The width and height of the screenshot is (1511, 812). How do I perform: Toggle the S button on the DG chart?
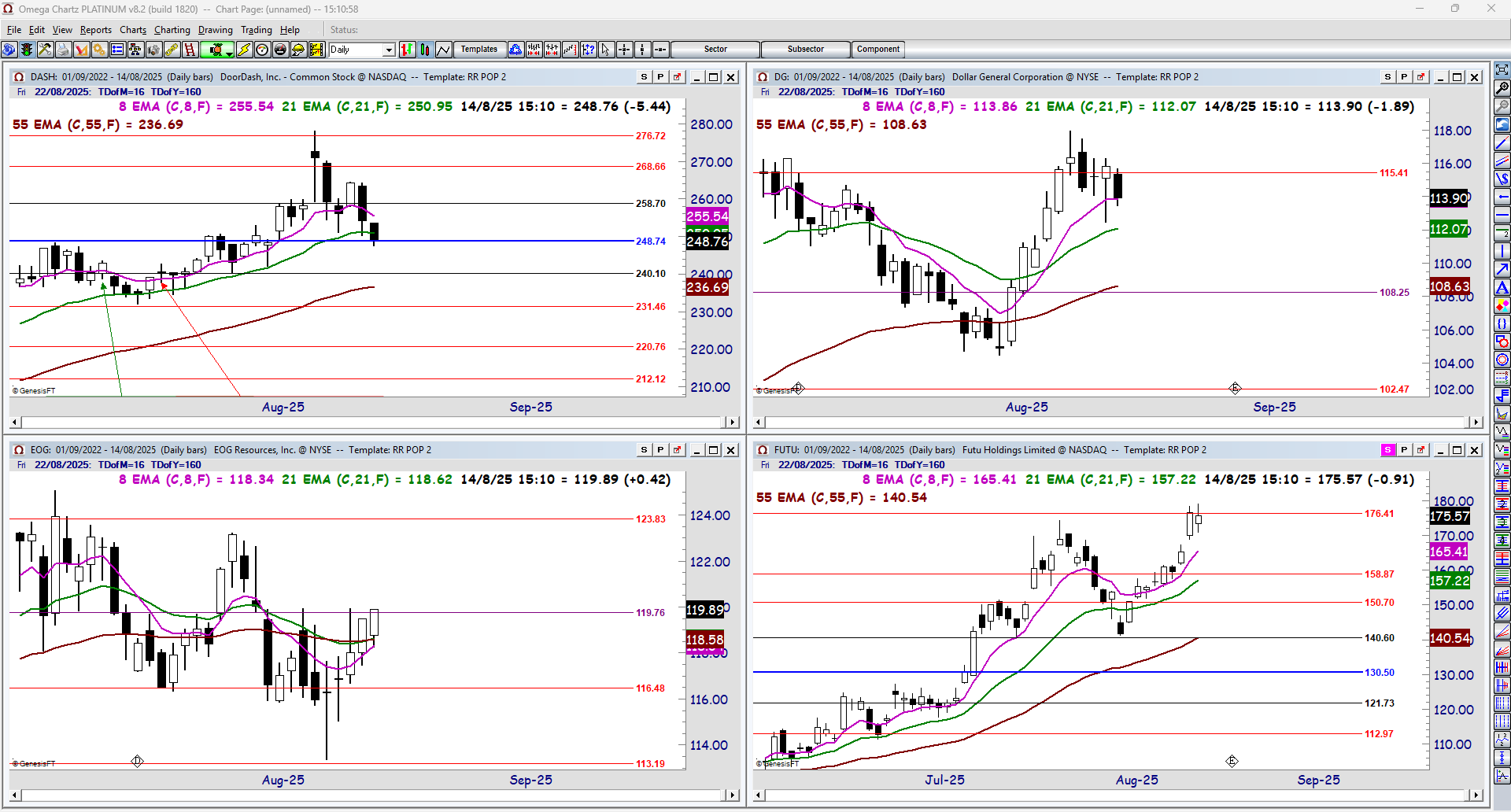(x=1388, y=77)
